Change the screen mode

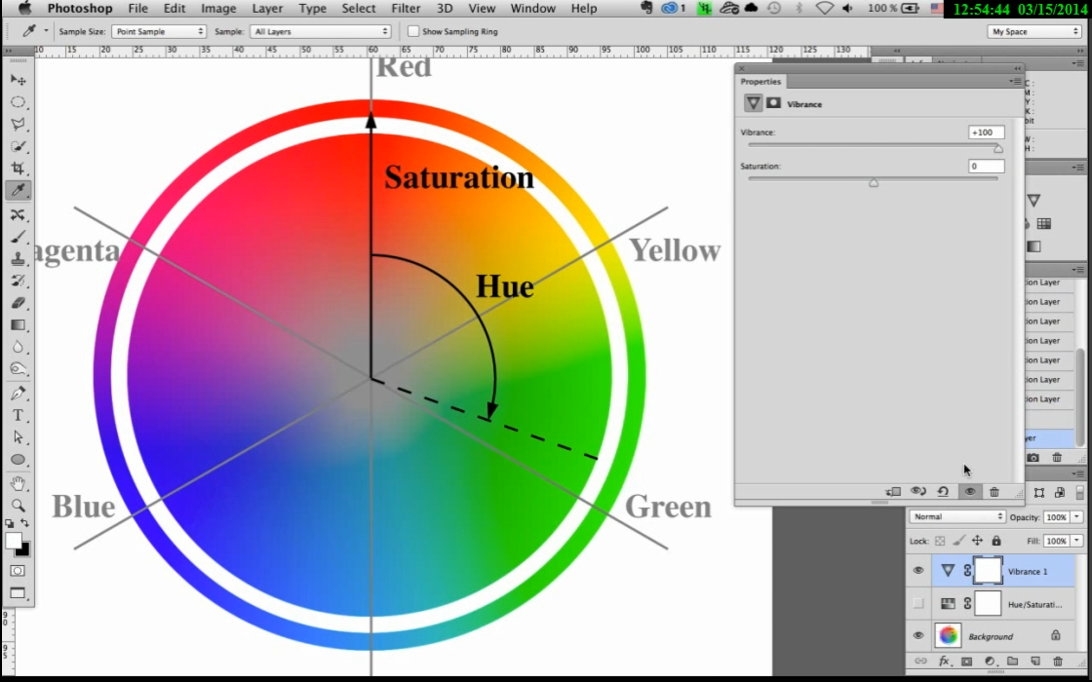pyautogui.click(x=18, y=593)
